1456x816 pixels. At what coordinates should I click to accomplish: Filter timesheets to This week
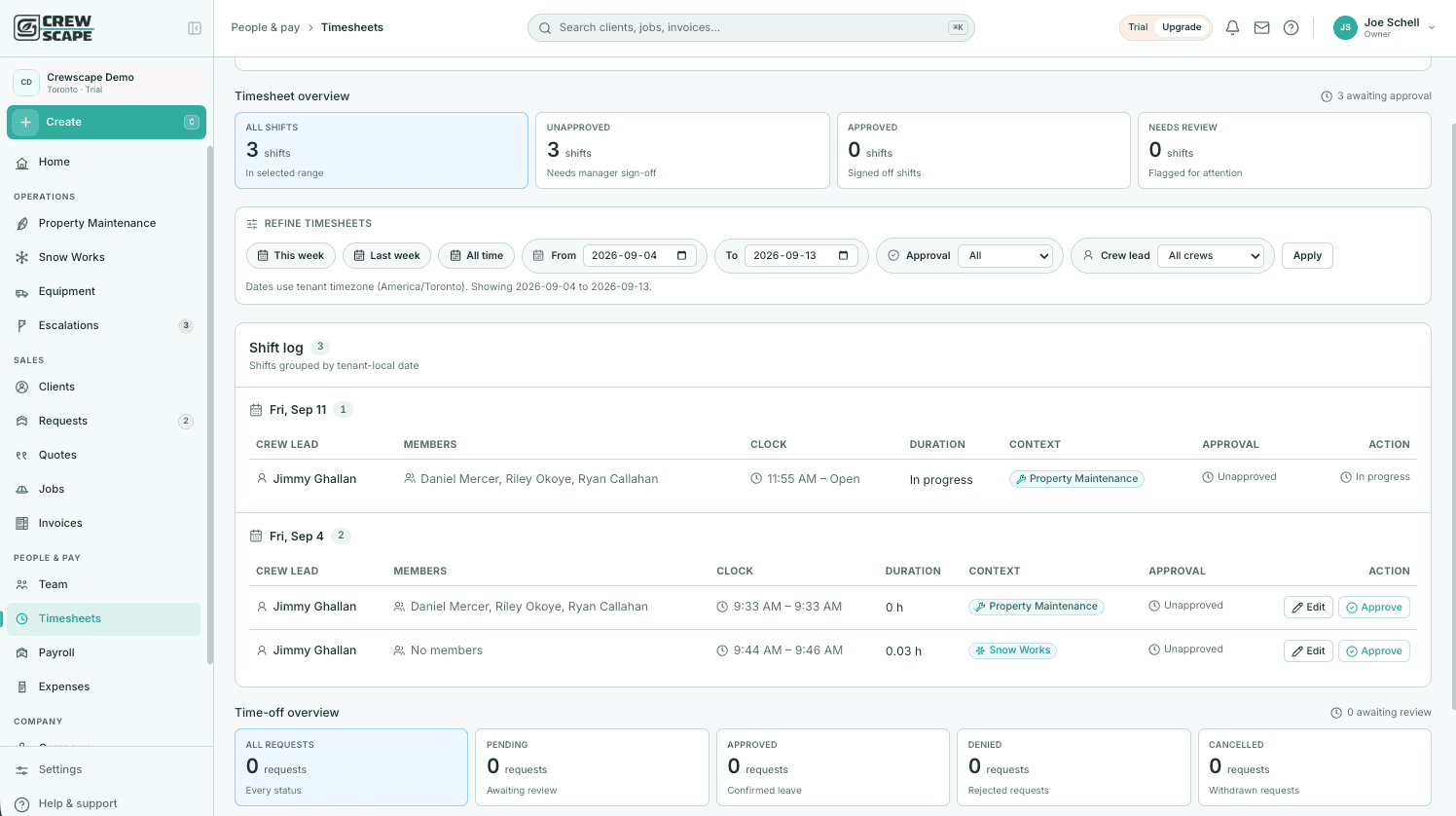tap(291, 256)
